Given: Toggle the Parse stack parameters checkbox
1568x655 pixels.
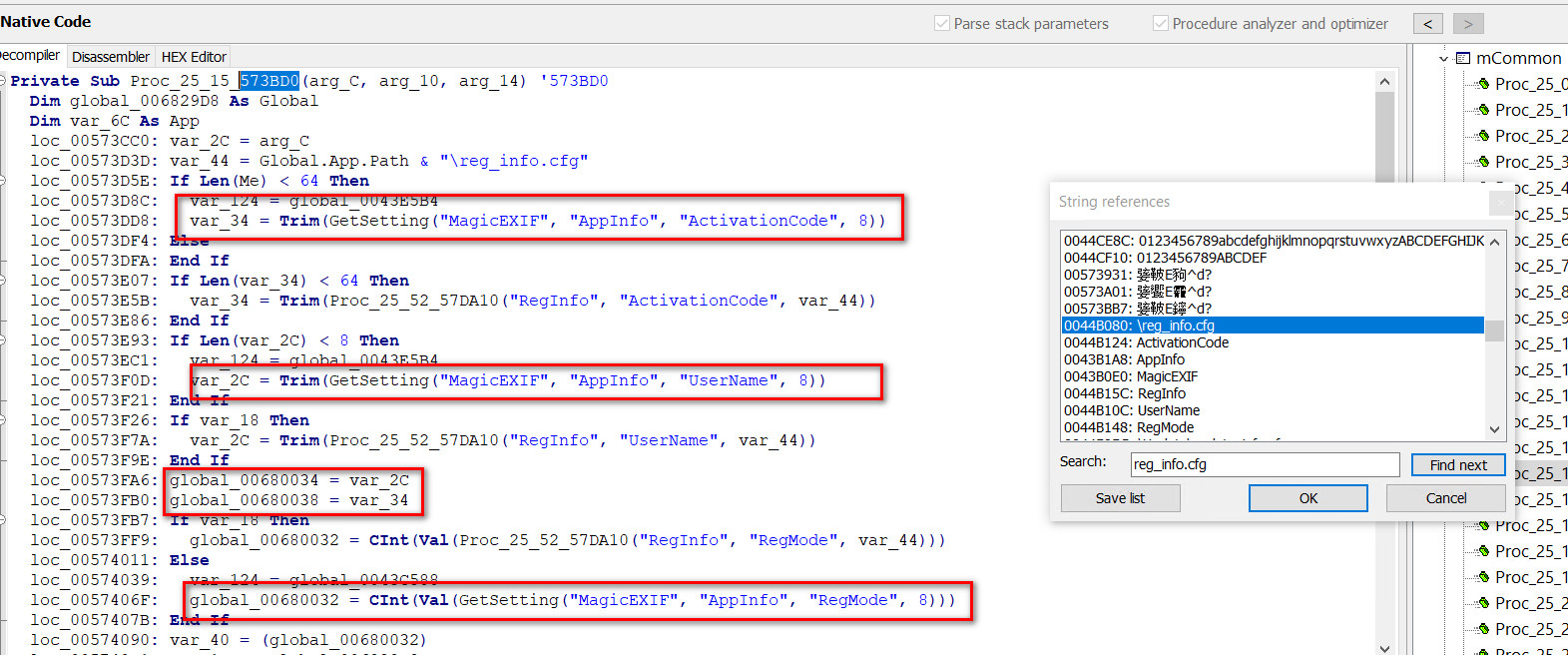Looking at the screenshot, I should (x=941, y=23).
